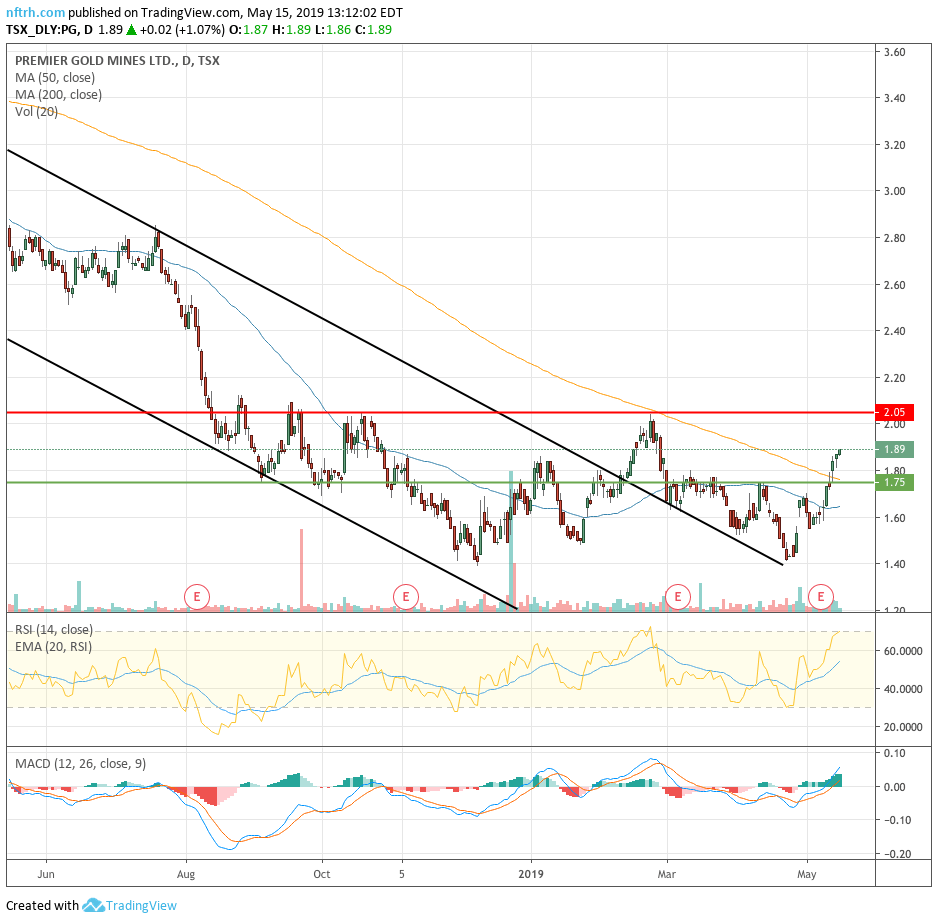The image size is (938, 923).
Task: Click the 2.80 price axis value
Action: click(894, 238)
